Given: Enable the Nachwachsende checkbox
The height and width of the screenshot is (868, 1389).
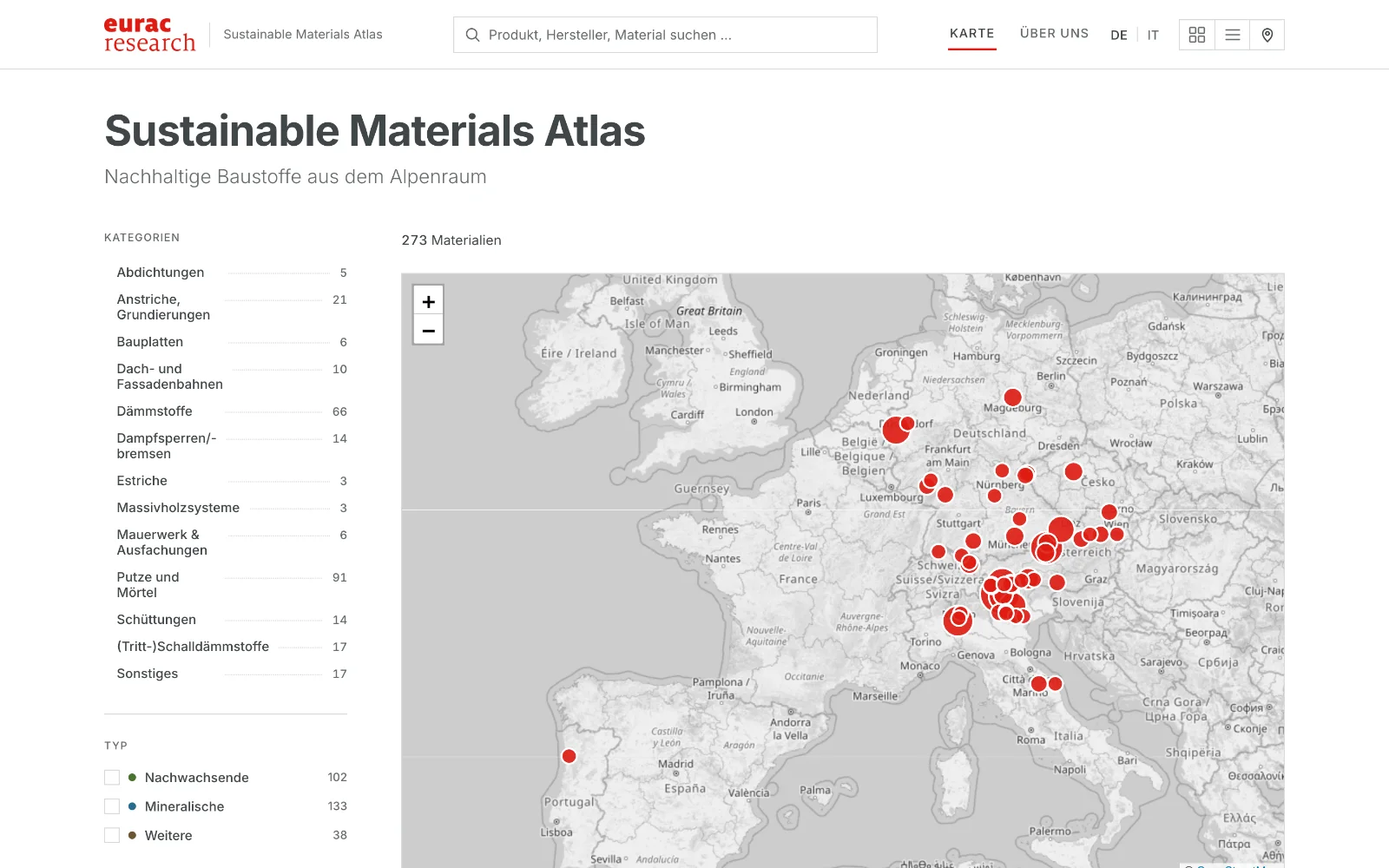Looking at the screenshot, I should tap(112, 778).
